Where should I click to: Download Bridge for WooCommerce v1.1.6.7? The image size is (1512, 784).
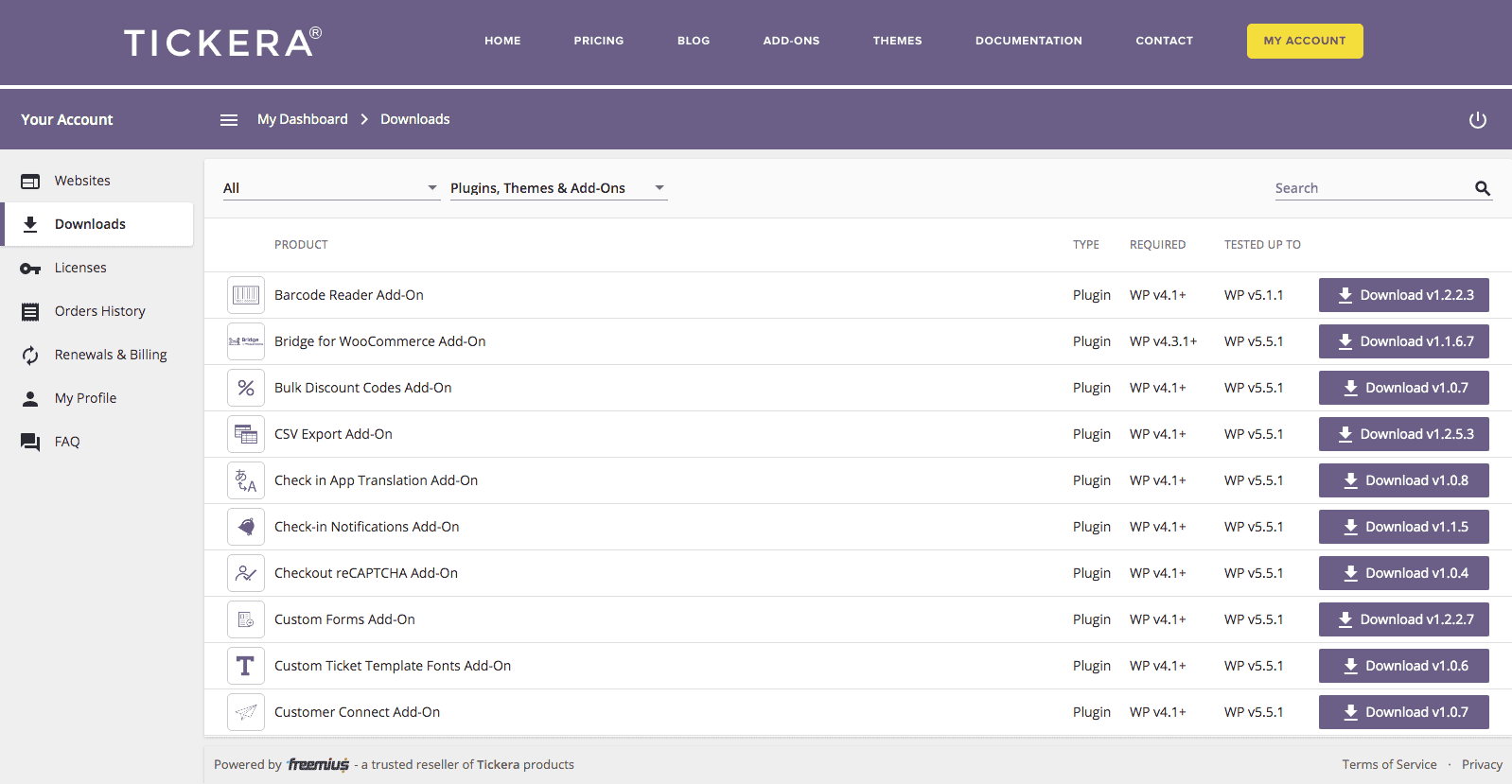click(x=1404, y=341)
